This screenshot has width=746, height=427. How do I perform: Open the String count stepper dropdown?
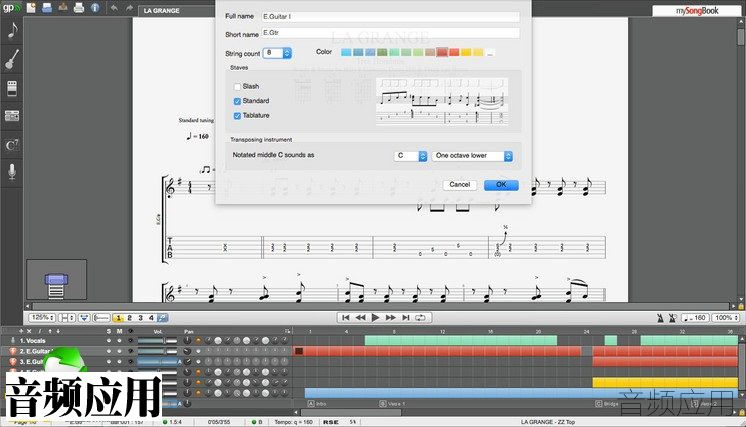click(287, 53)
